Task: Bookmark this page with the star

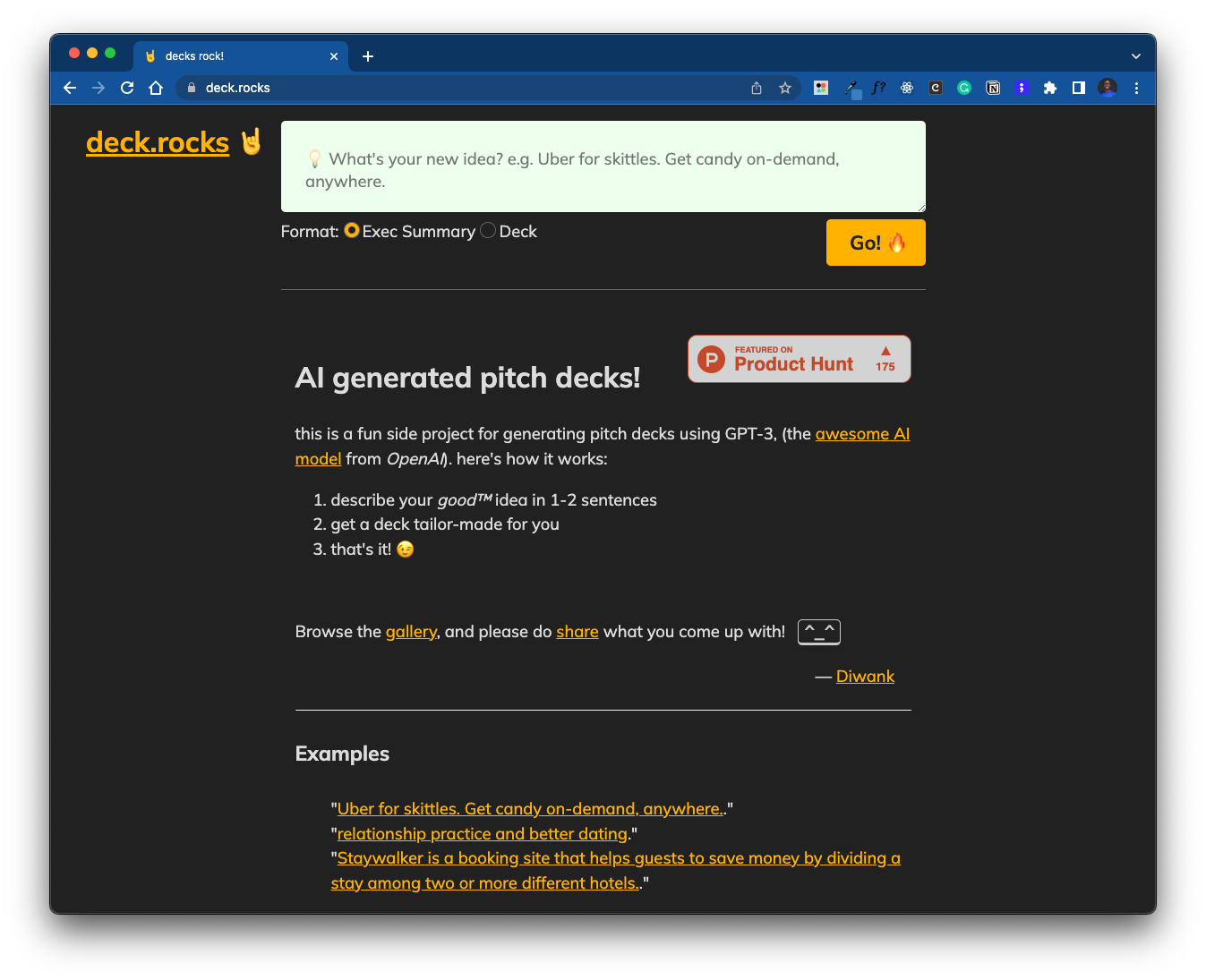Action: pyautogui.click(x=785, y=88)
